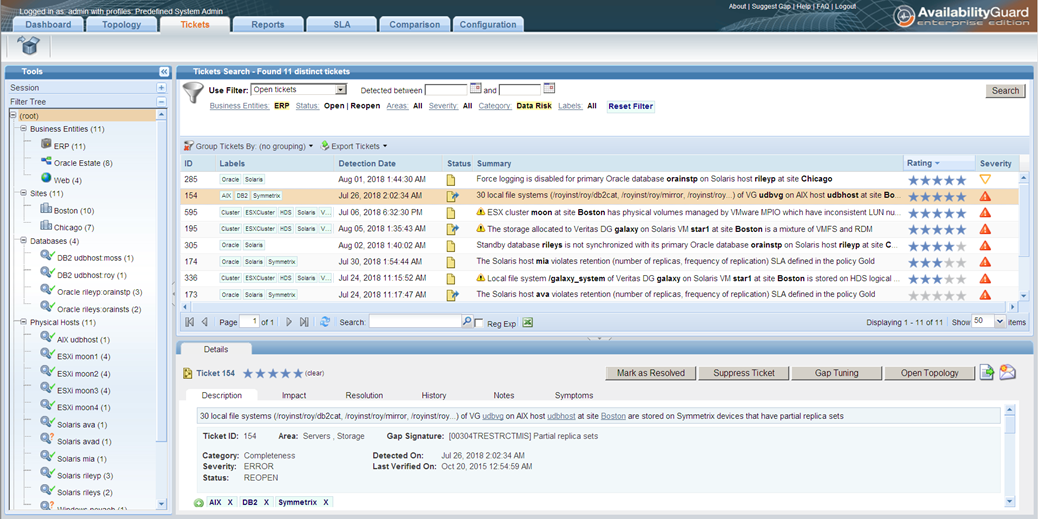Collapse the Filter Tree section

[162, 102]
